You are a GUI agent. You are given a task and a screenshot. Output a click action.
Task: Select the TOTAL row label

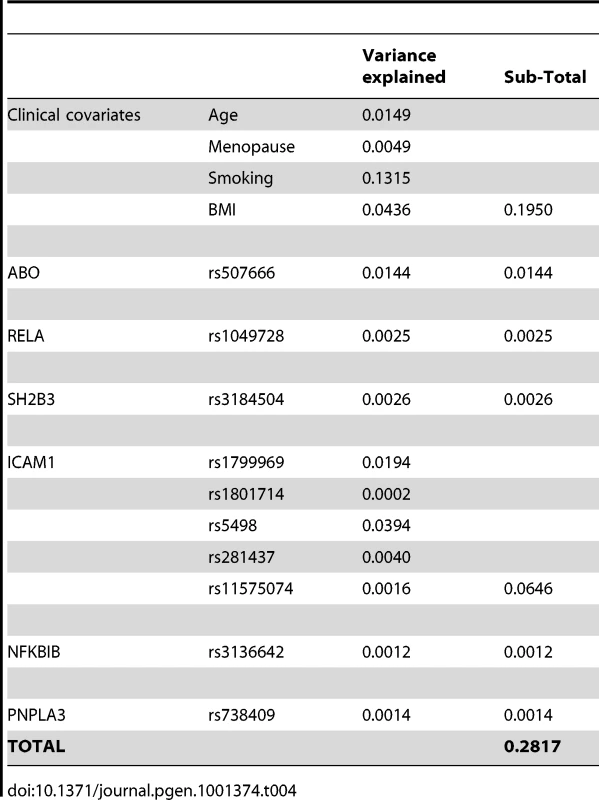click(36, 746)
